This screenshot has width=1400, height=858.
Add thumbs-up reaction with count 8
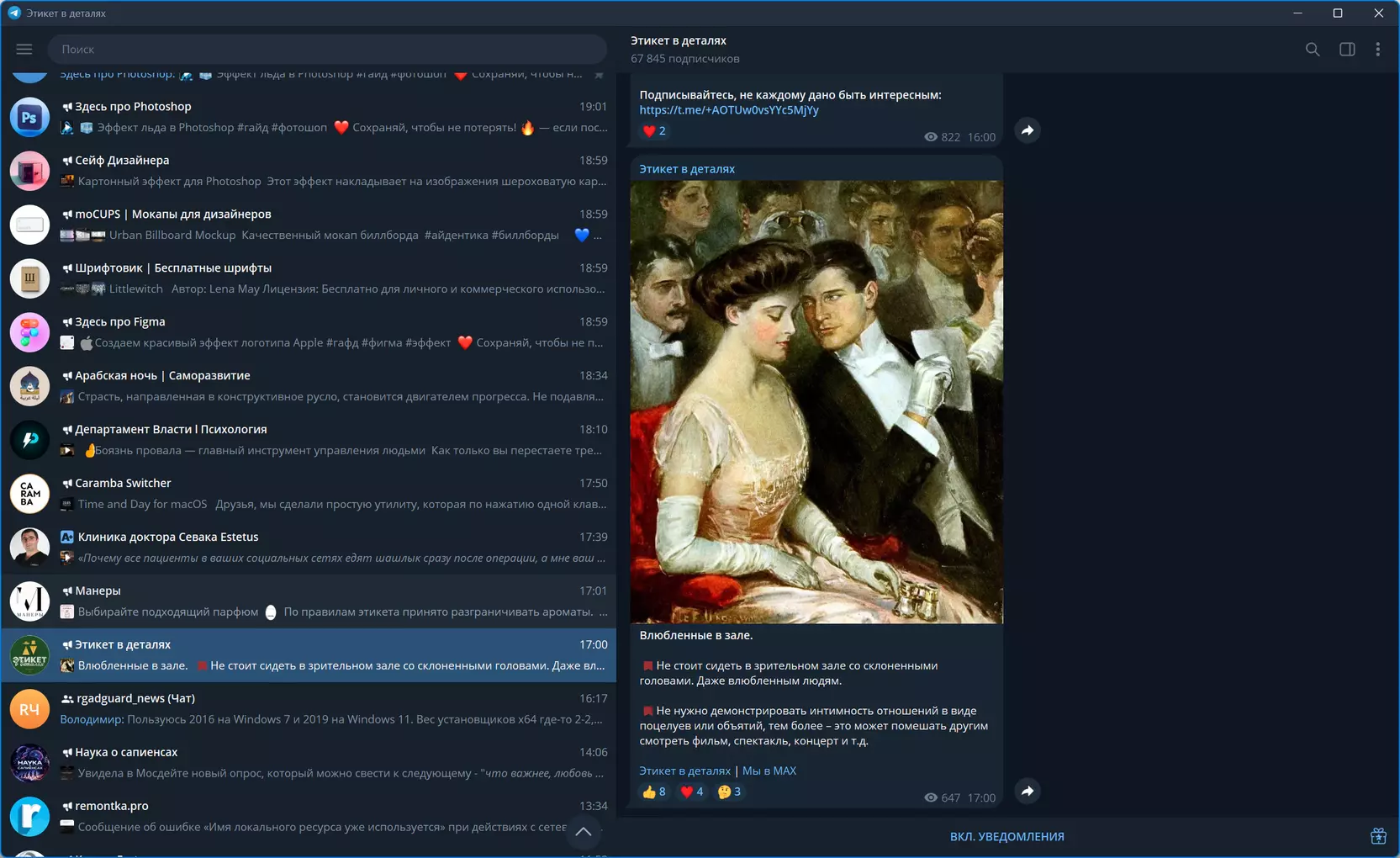coord(653,792)
